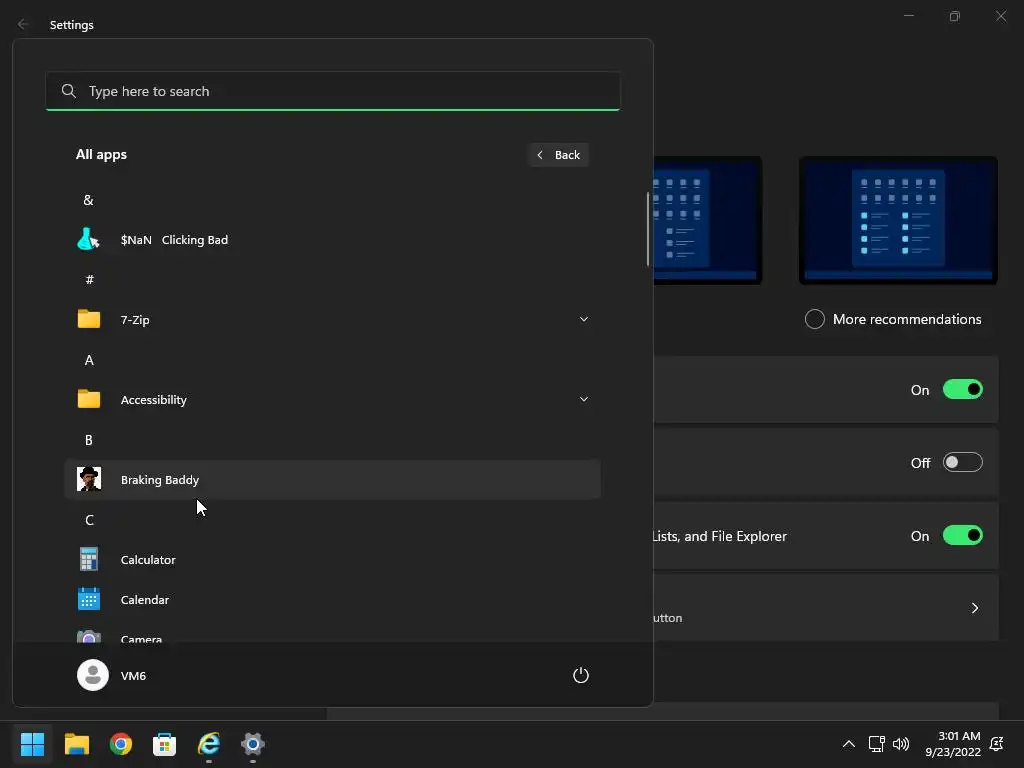The height and width of the screenshot is (768, 1024).
Task: Click the volume speaker tray icon
Action: coord(901,744)
